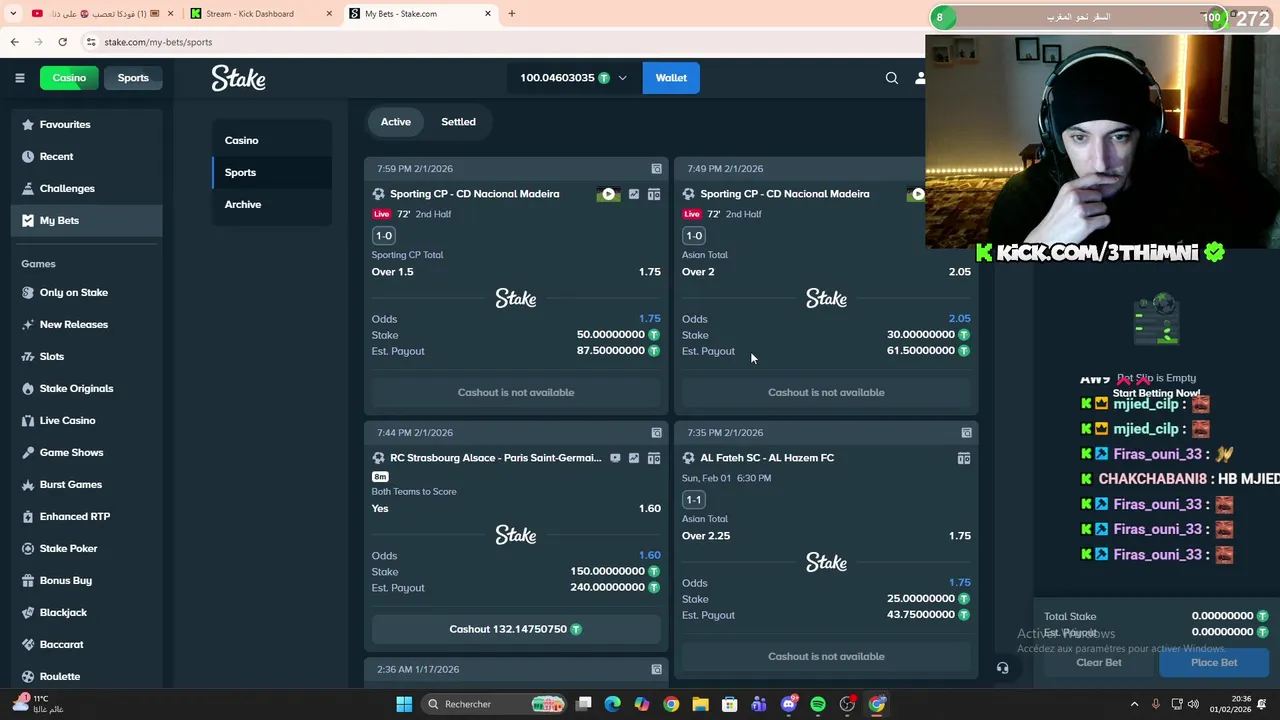Viewport: 1280px width, 720px height.
Task: Open Only on Stake games
Action: (86, 292)
